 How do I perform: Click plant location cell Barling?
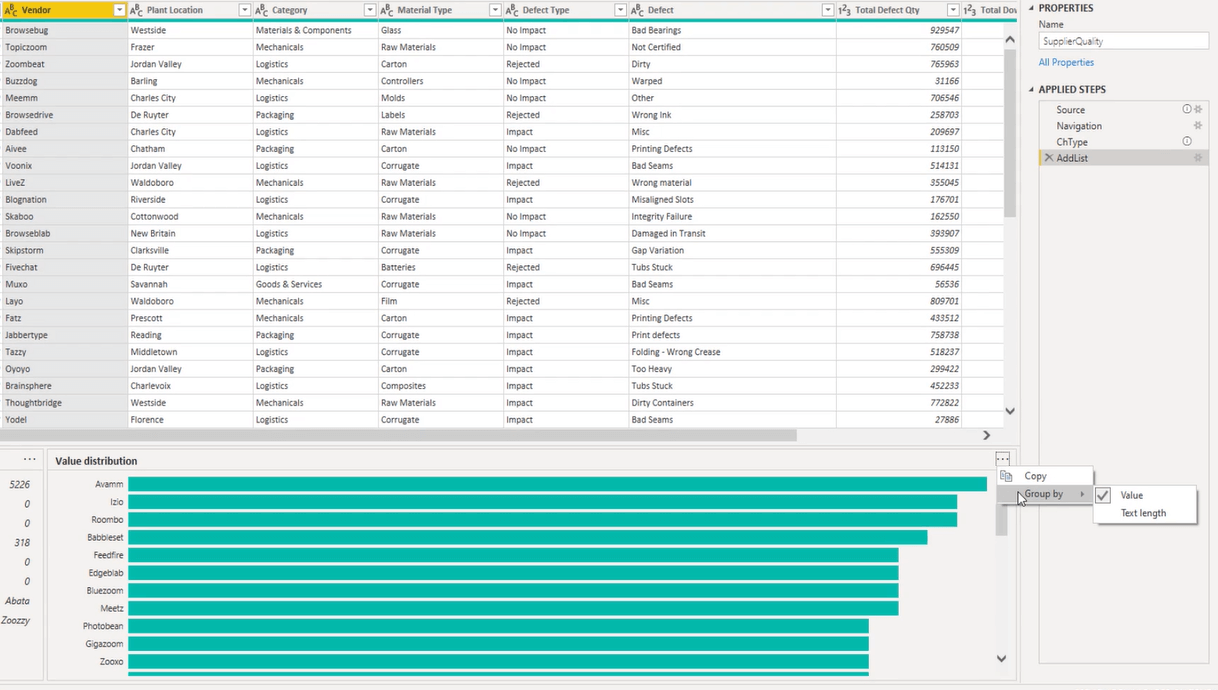click(x=190, y=81)
